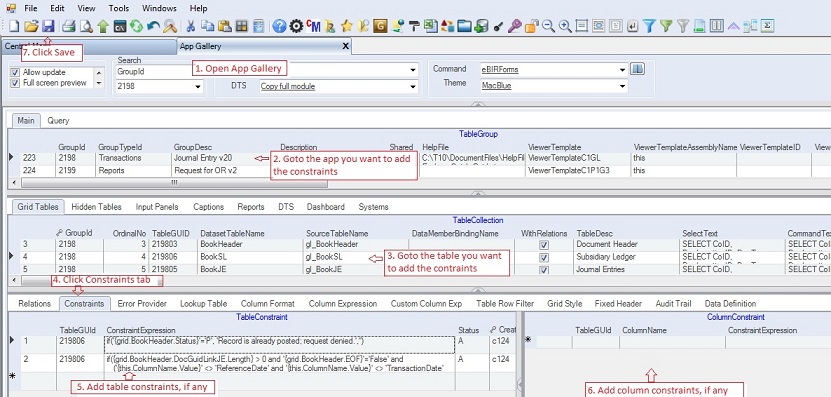Click the black gear settings icon

click(x=296, y=26)
